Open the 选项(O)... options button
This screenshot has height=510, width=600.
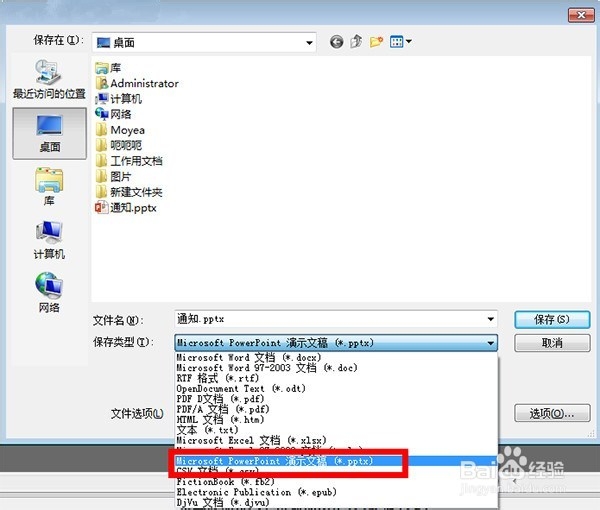552,413
